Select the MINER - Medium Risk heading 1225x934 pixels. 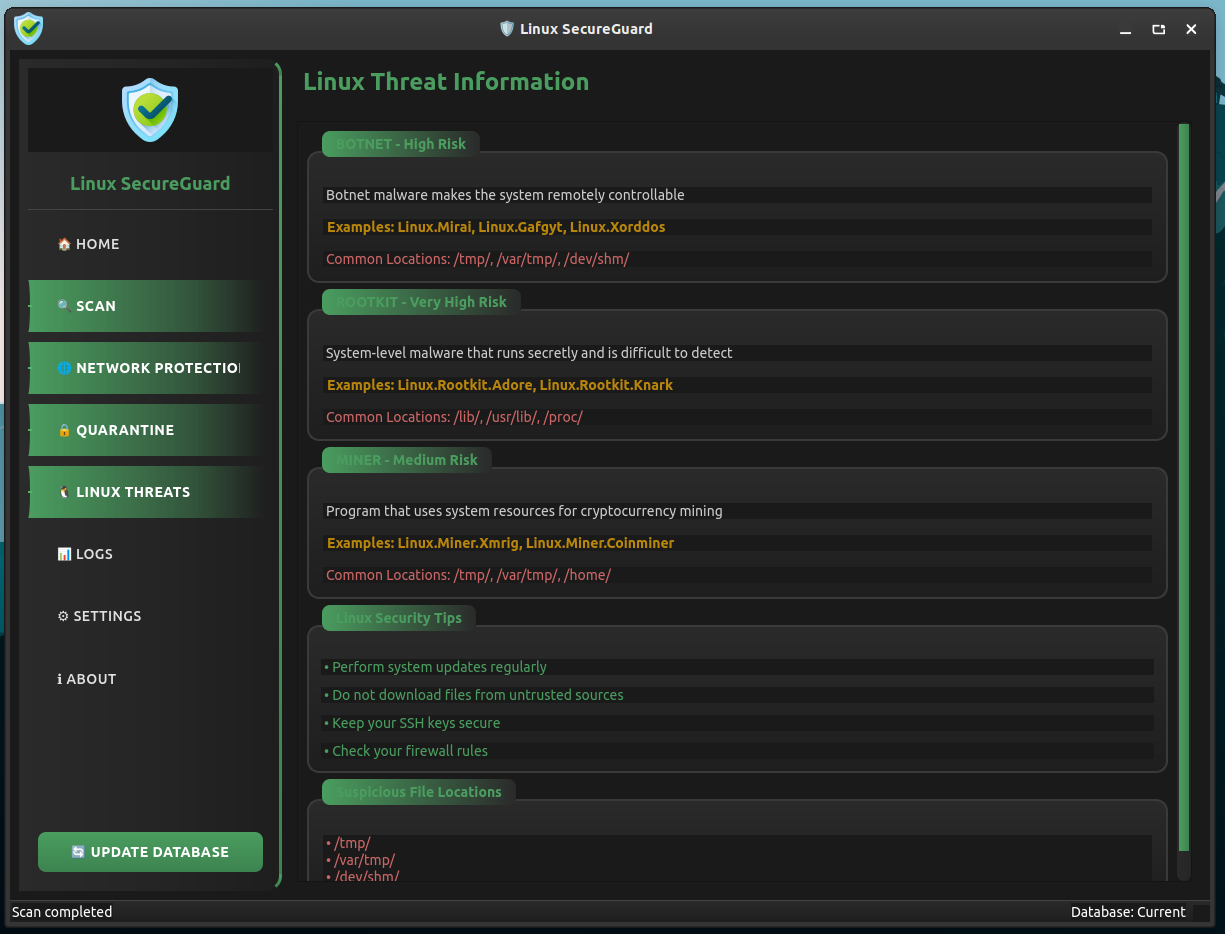[406, 460]
